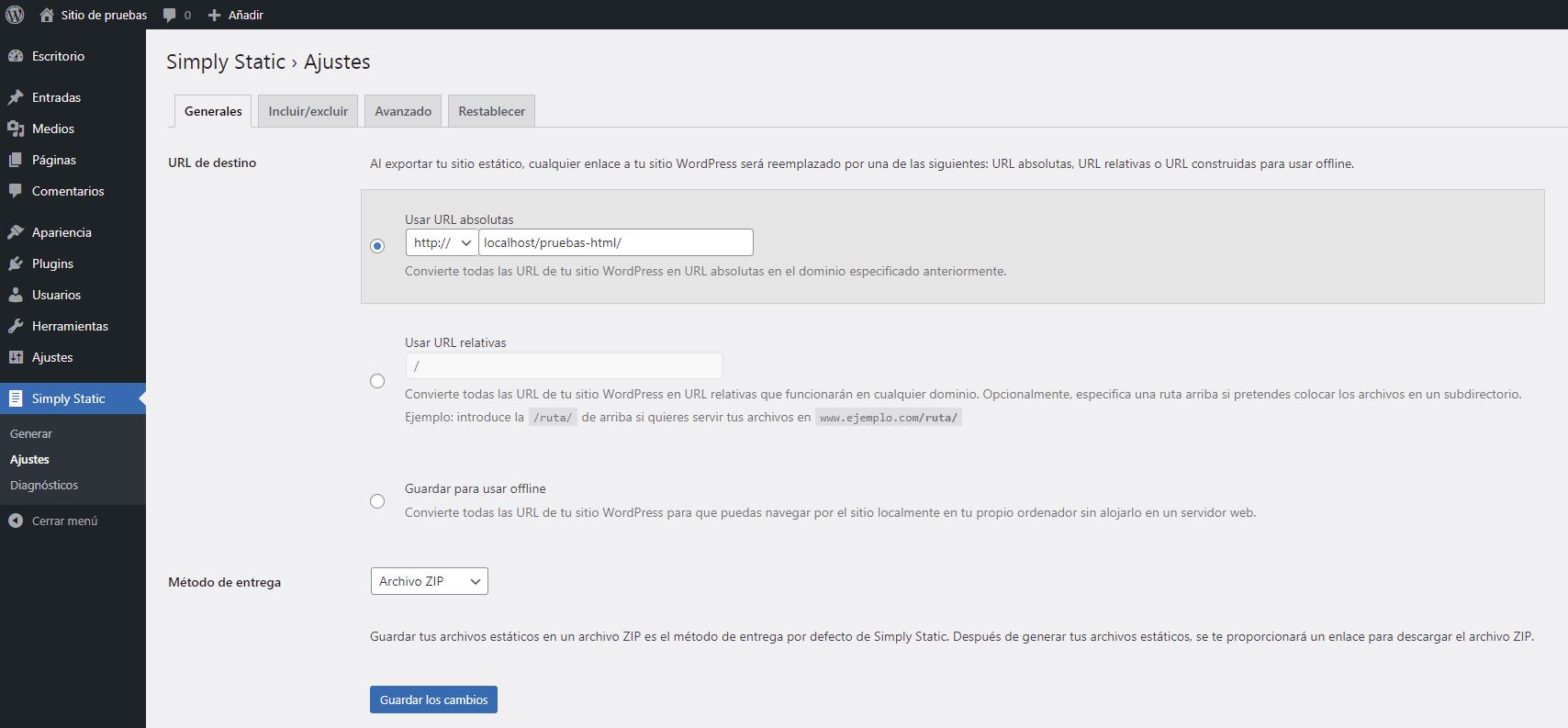Click the Ajustes sliders icon in sidebar
This screenshot has width=1568, height=728.
click(16, 357)
